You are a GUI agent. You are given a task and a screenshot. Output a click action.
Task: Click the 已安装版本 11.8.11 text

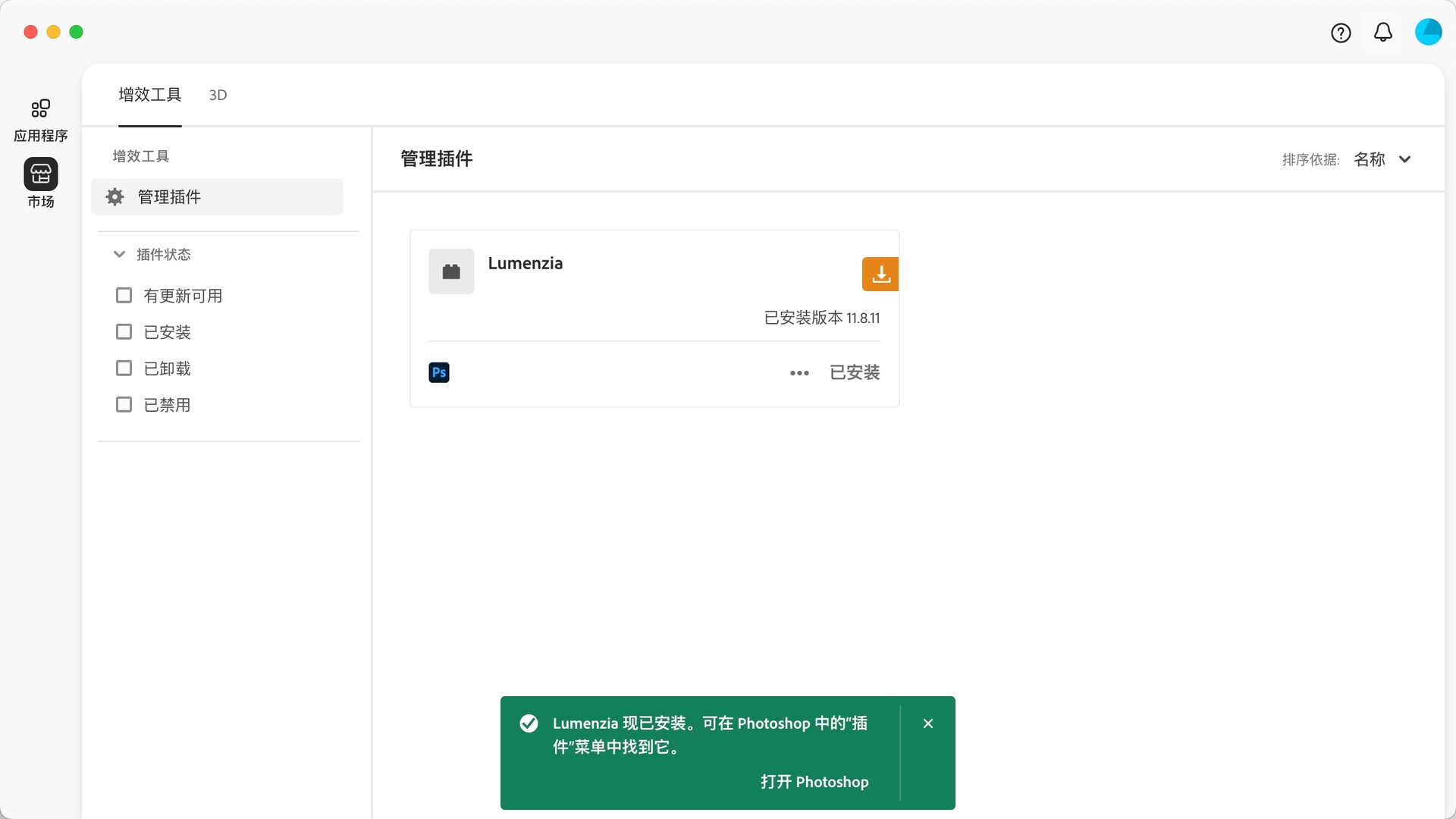(822, 318)
